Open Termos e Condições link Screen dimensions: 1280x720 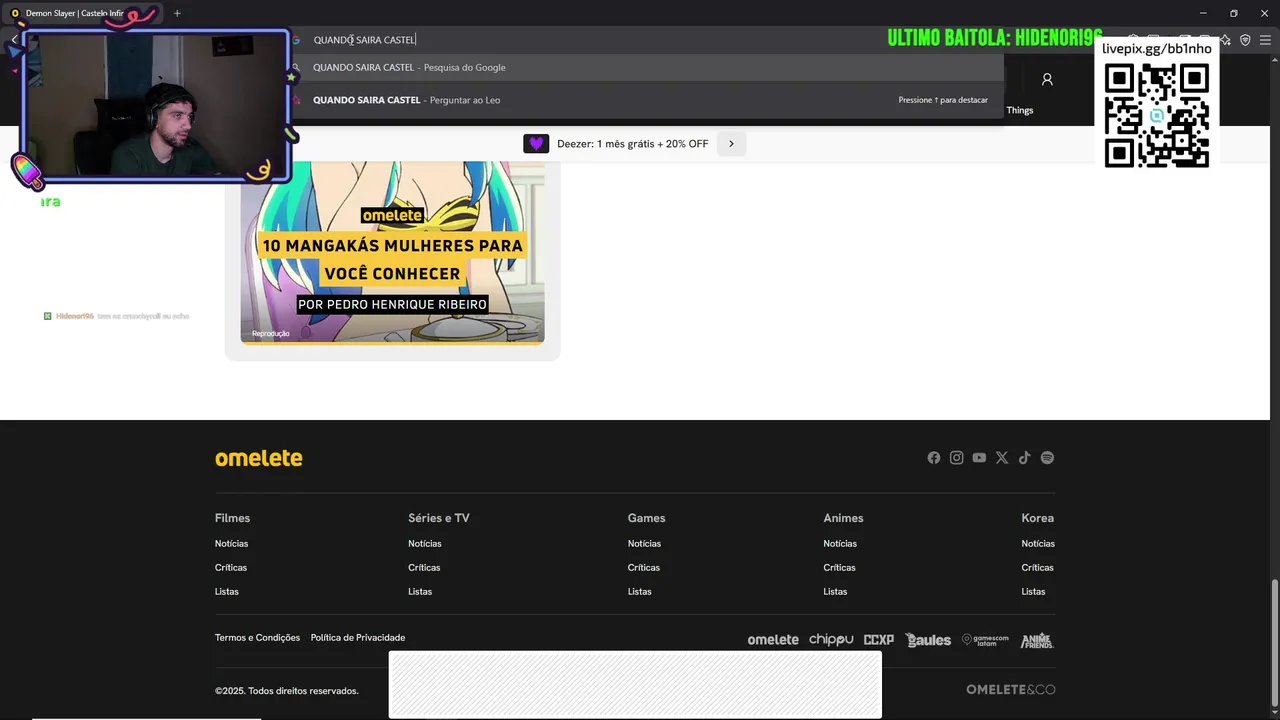257,638
